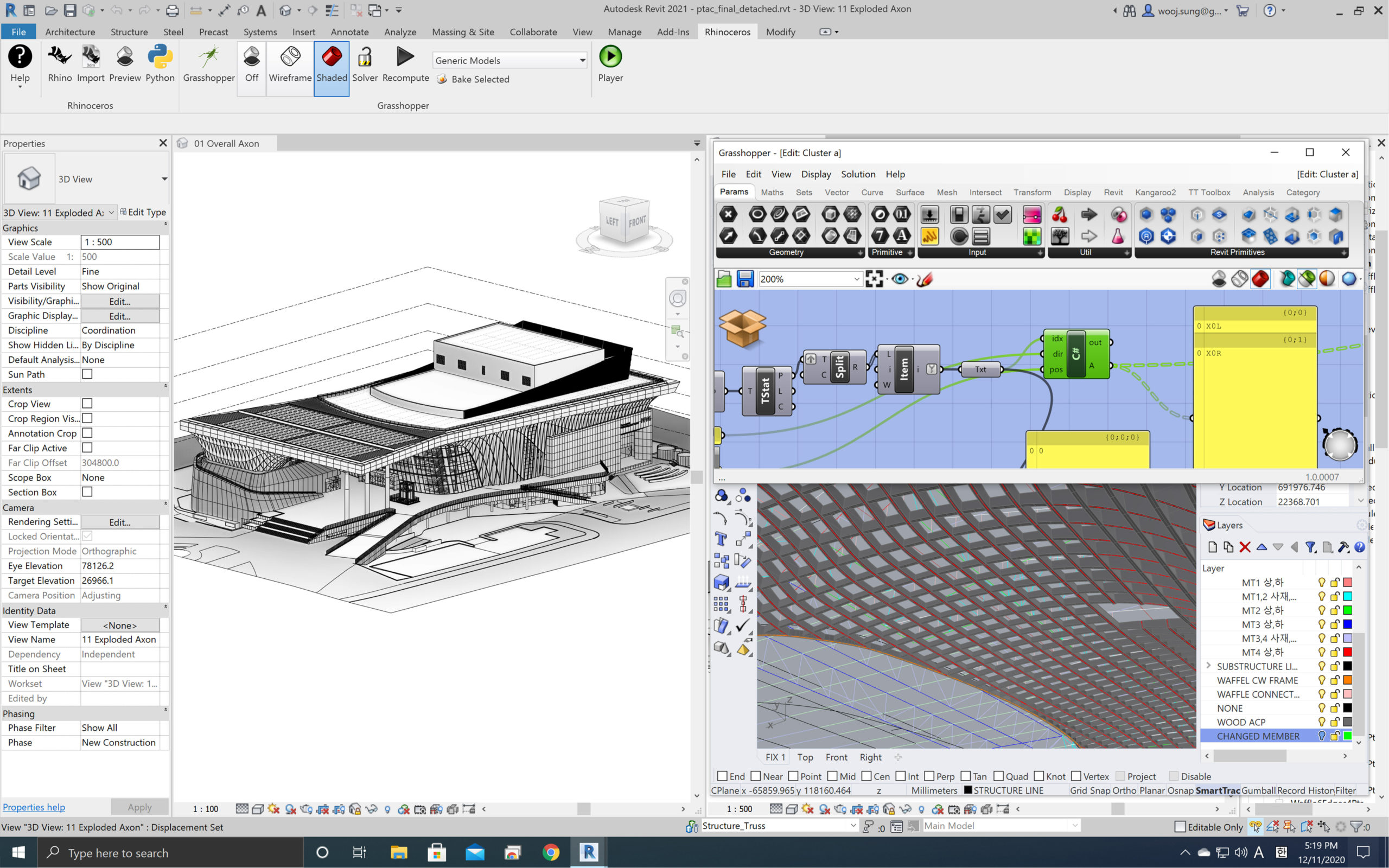This screenshot has width=1389, height=868.
Task: Open the Grasshopper Player
Action: (610, 65)
